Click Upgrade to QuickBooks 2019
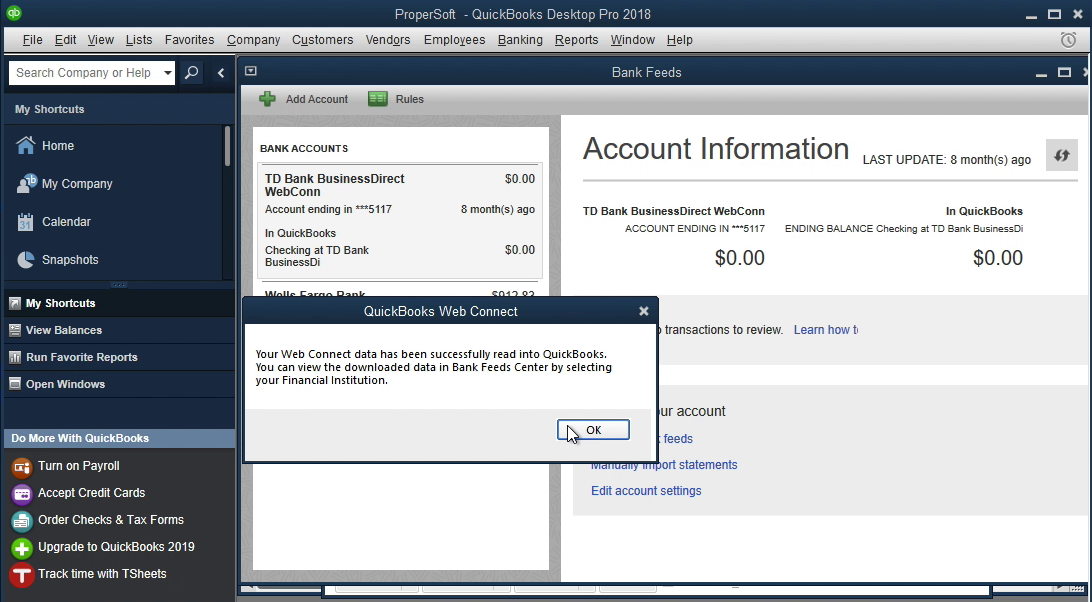Viewport: 1092px width, 602px height. point(116,547)
